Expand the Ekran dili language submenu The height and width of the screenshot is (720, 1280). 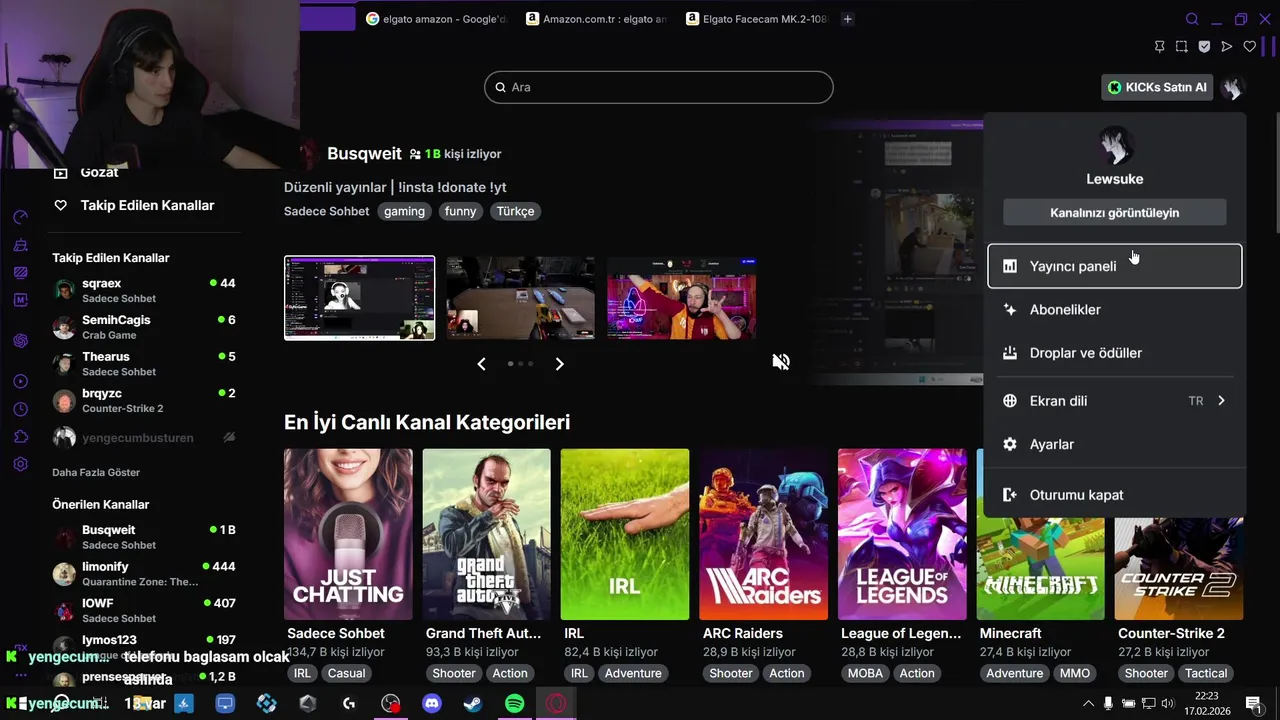point(1115,401)
